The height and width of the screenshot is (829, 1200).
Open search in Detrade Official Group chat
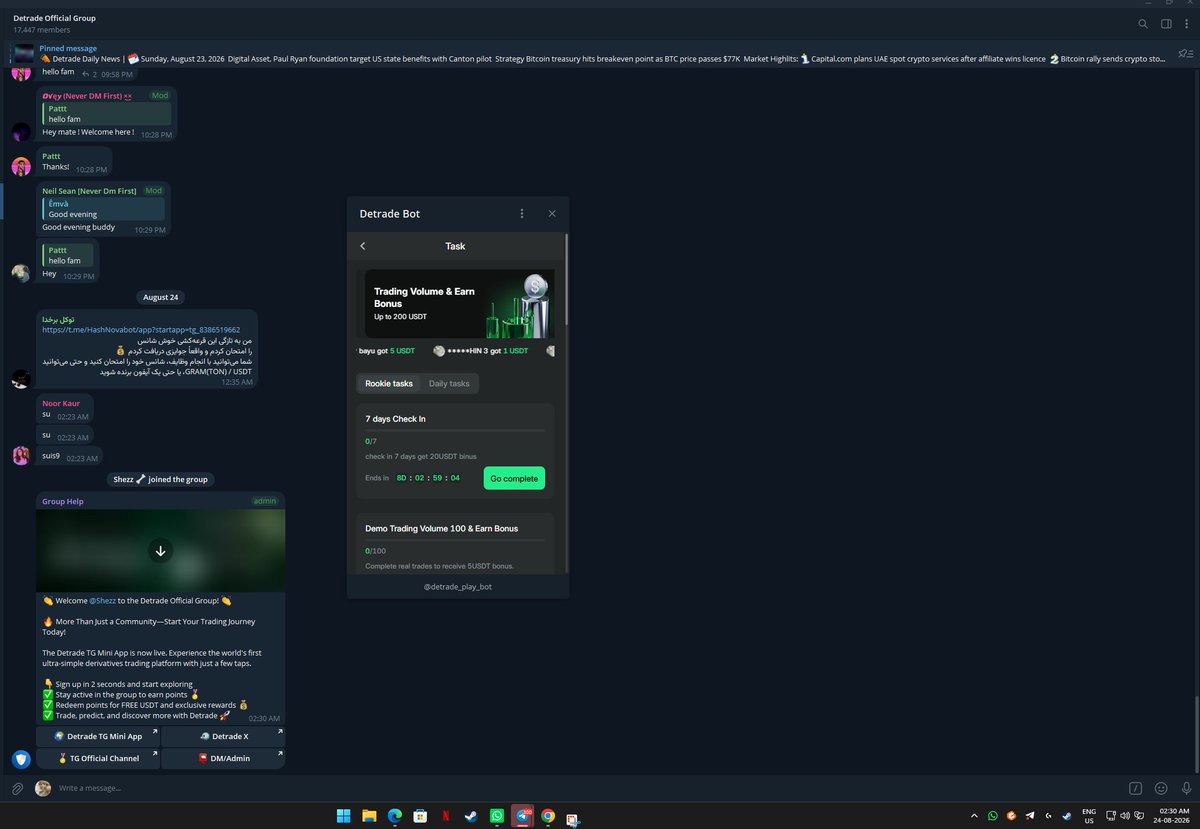pyautogui.click(x=1143, y=24)
